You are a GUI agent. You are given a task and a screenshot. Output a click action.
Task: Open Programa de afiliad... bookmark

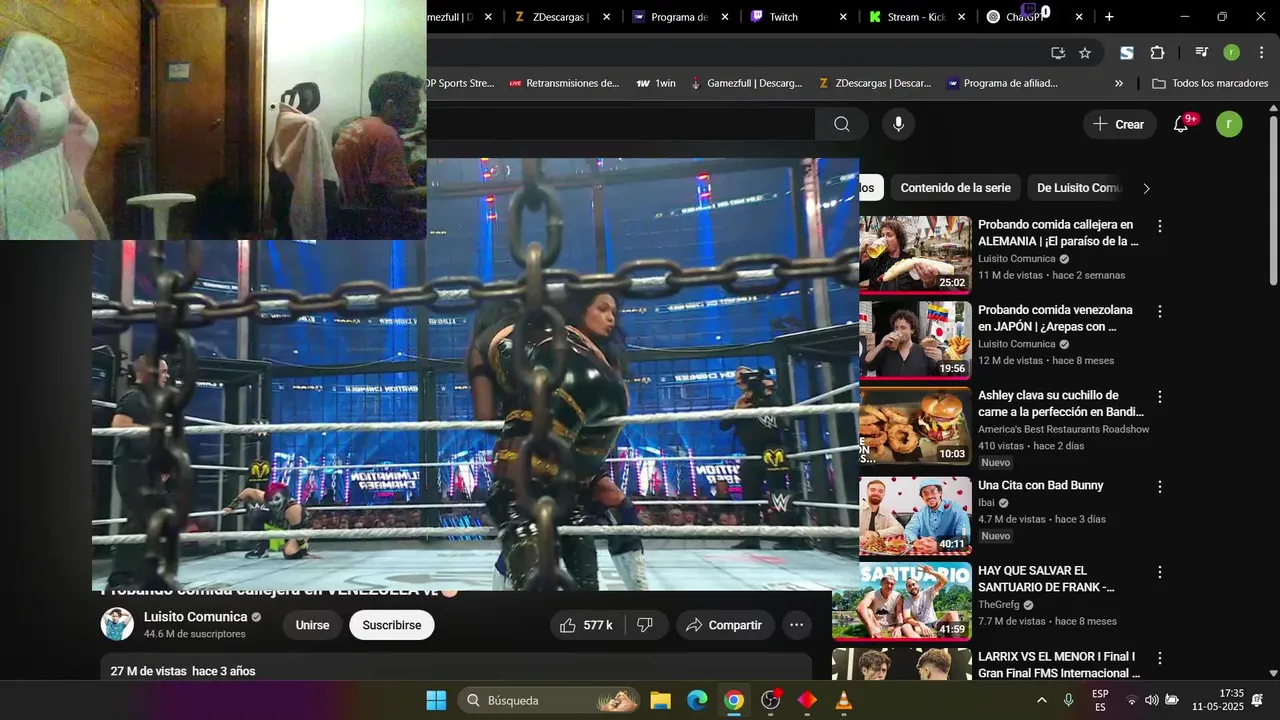pyautogui.click(x=1001, y=83)
